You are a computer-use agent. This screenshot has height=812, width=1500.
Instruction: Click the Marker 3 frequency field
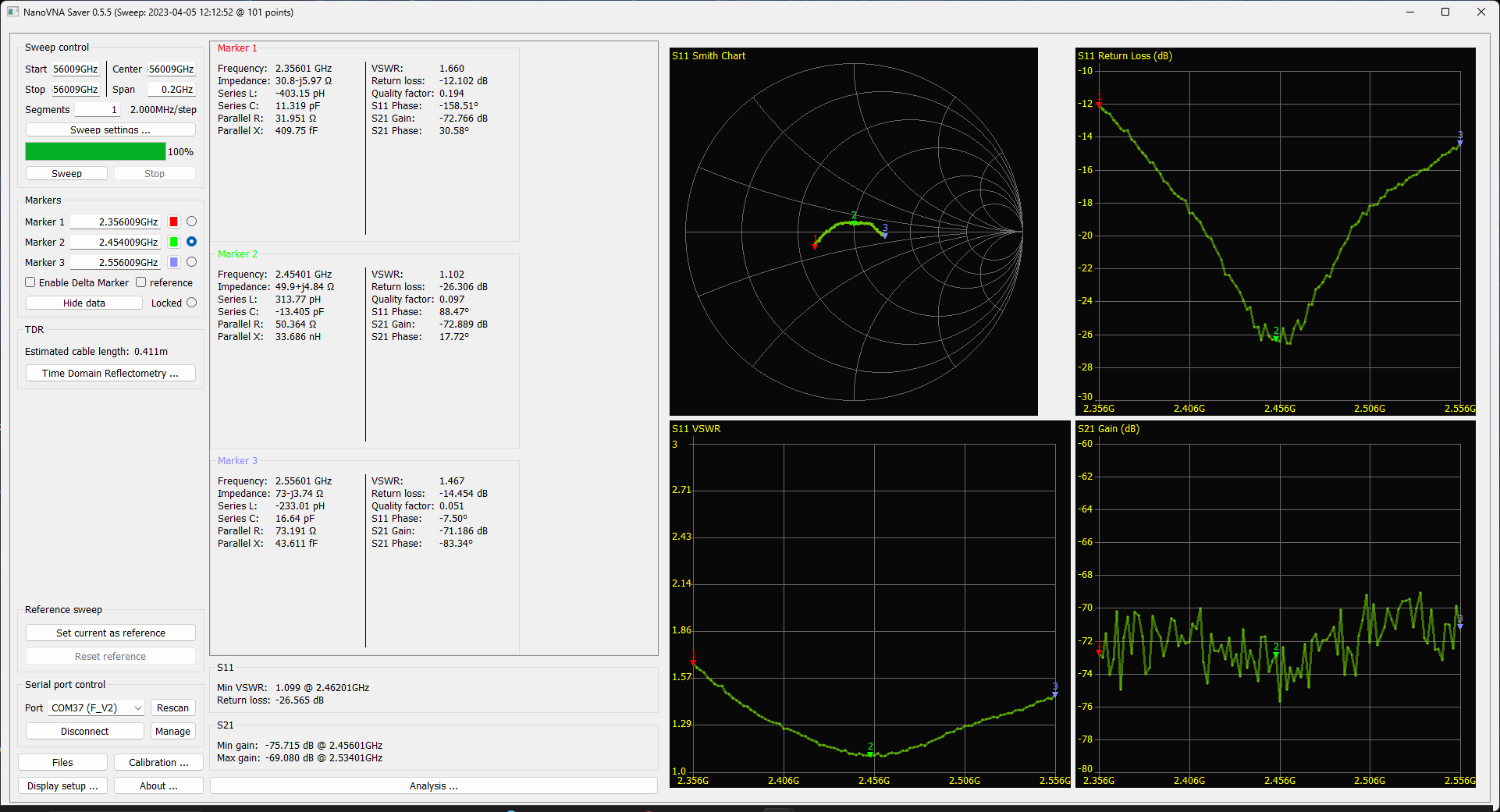pos(116,262)
